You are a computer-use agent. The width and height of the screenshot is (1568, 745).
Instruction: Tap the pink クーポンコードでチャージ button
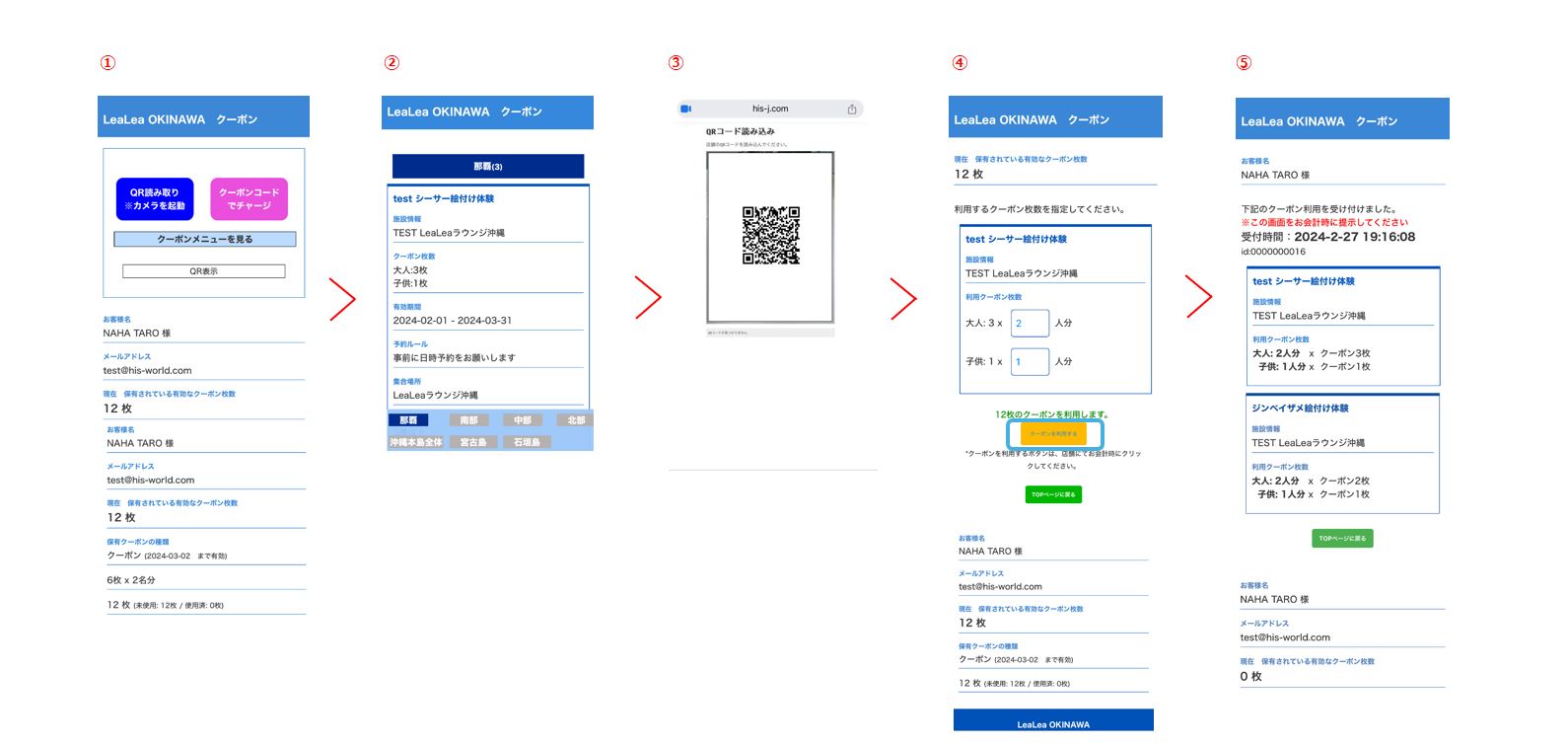(249, 198)
